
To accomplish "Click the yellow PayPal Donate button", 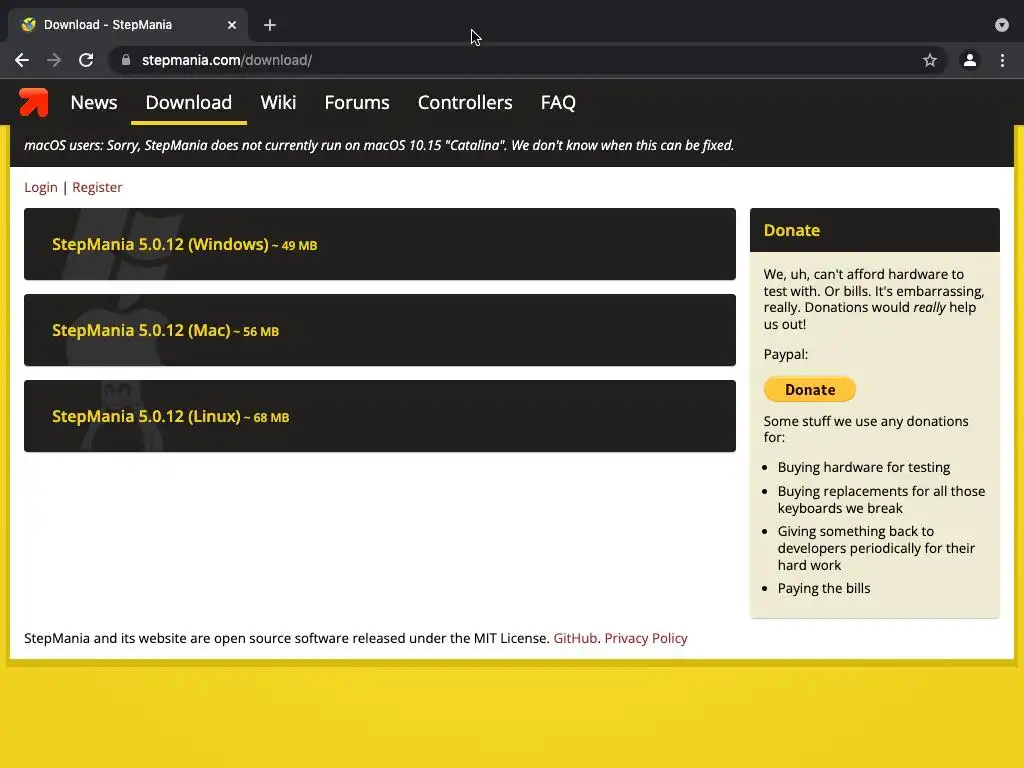I will pos(810,389).
